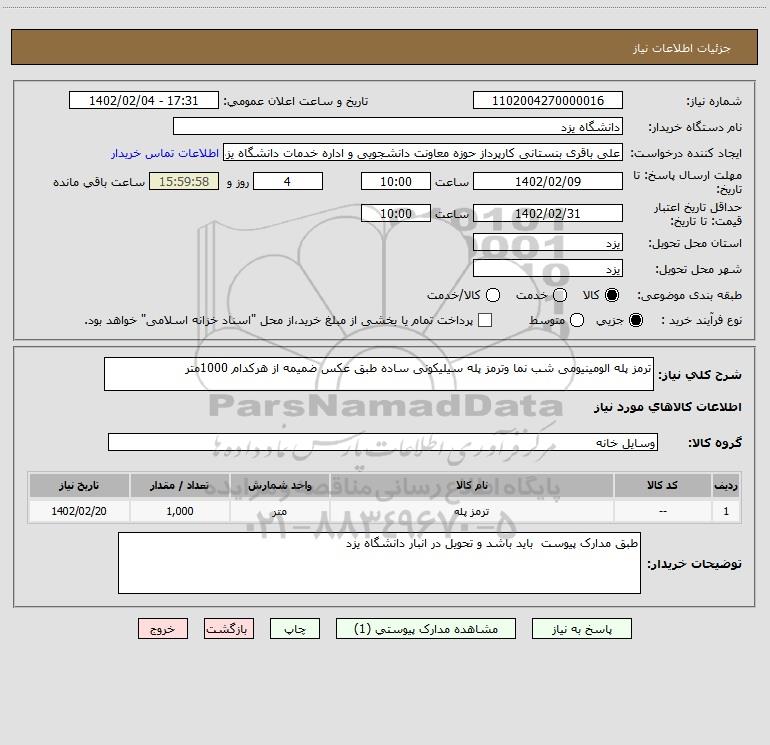Click the چاپ print button
Screen dimensions: 770x745
295,629
